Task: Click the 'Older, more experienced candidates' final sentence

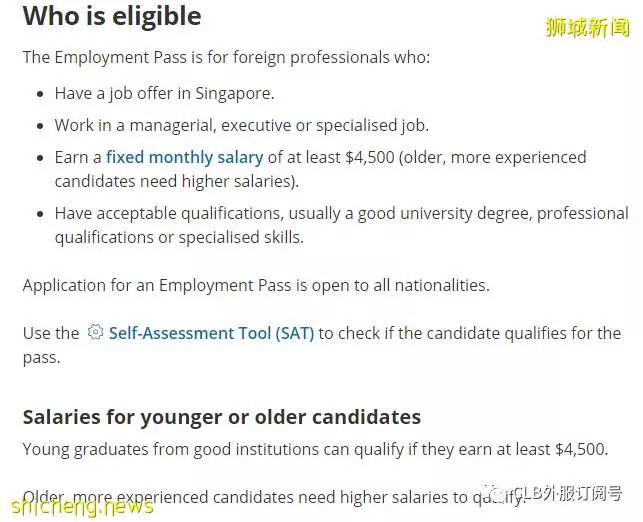Action: [x=274, y=497]
